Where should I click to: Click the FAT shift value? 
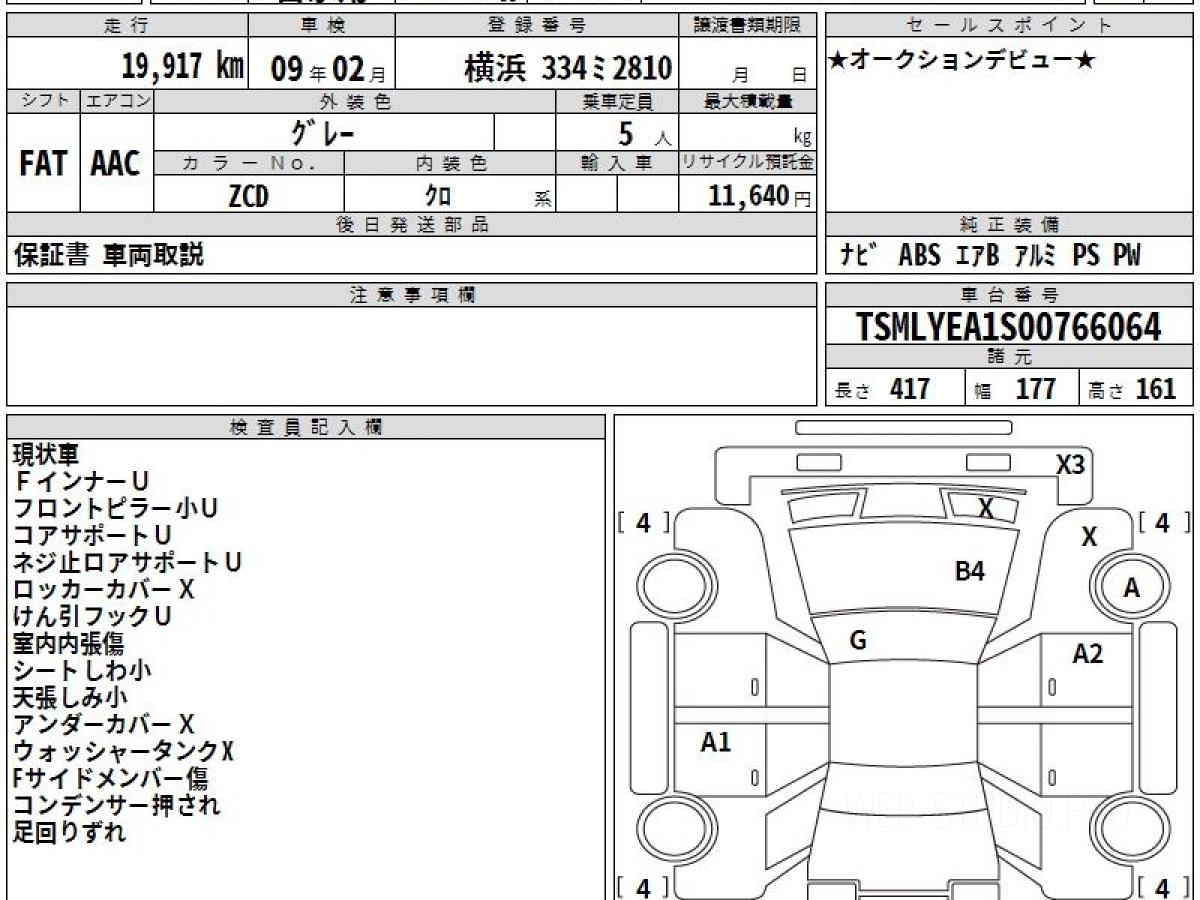(x=43, y=164)
